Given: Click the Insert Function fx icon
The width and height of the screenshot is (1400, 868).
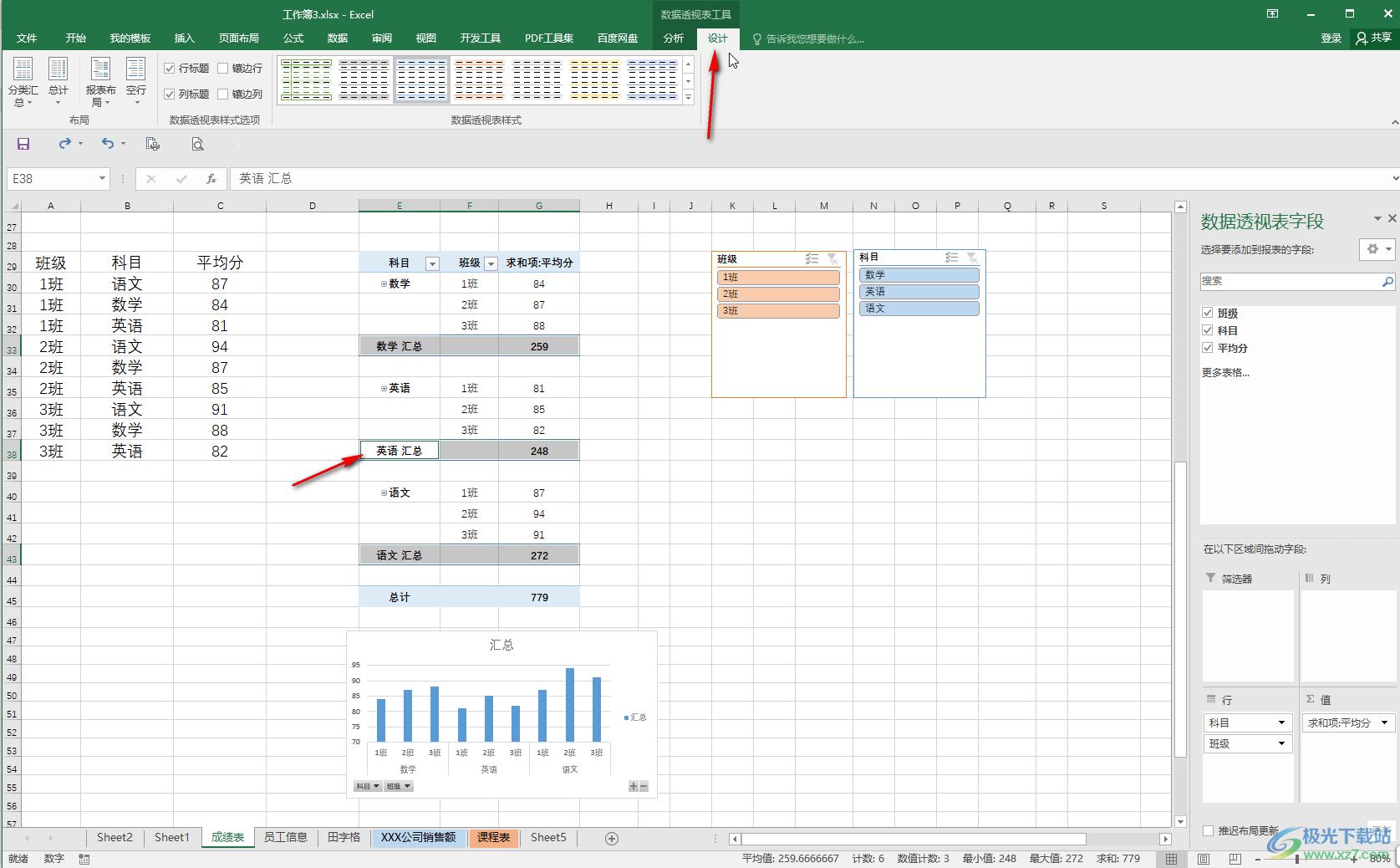Looking at the screenshot, I should tap(211, 178).
